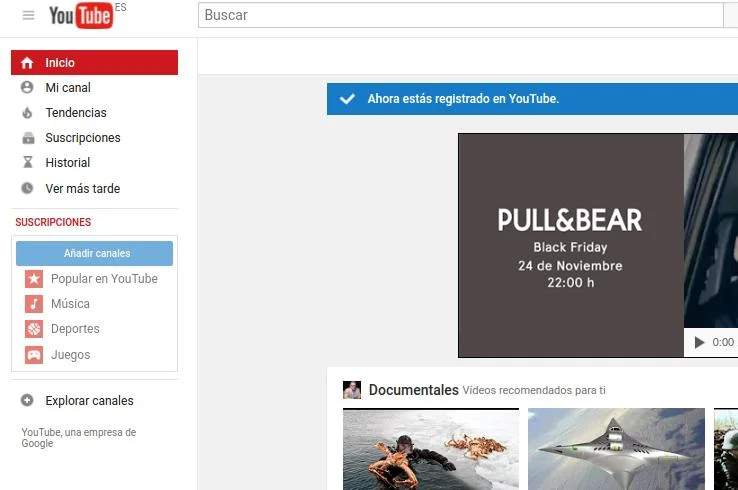Image resolution: width=738 pixels, height=490 pixels.
Task: Open the hamburger guide menu
Action: [x=28, y=15]
